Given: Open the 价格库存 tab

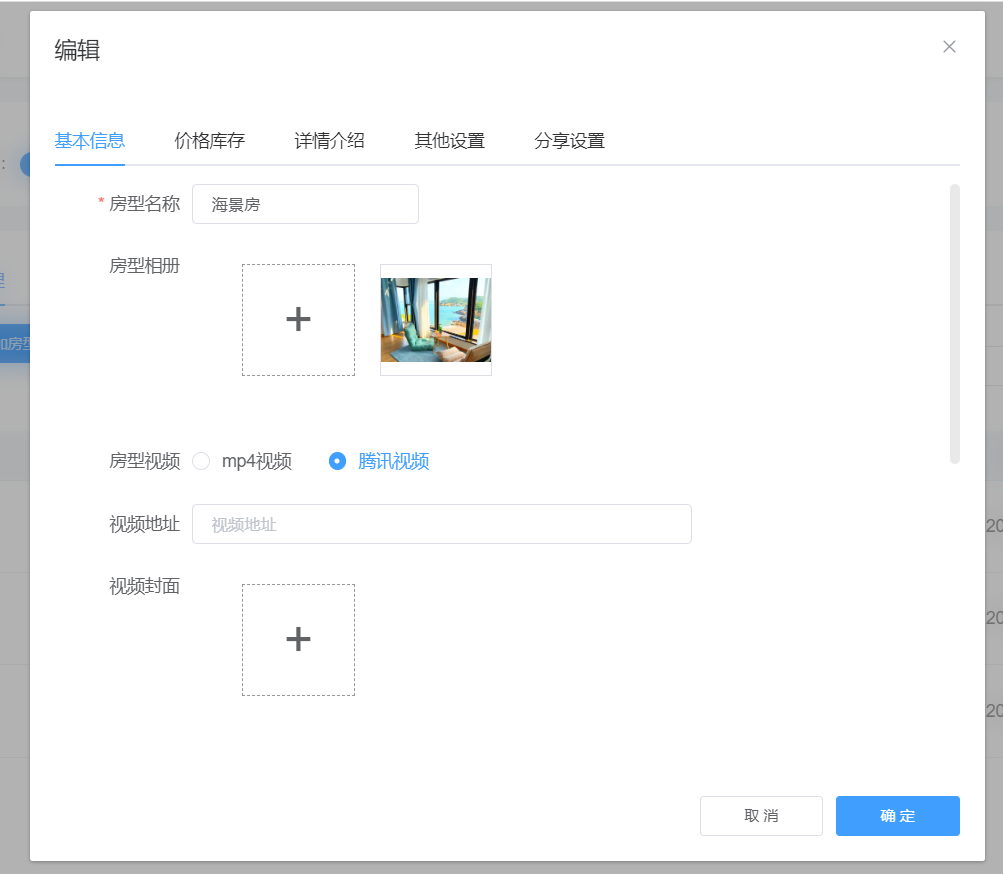Looking at the screenshot, I should (x=210, y=141).
